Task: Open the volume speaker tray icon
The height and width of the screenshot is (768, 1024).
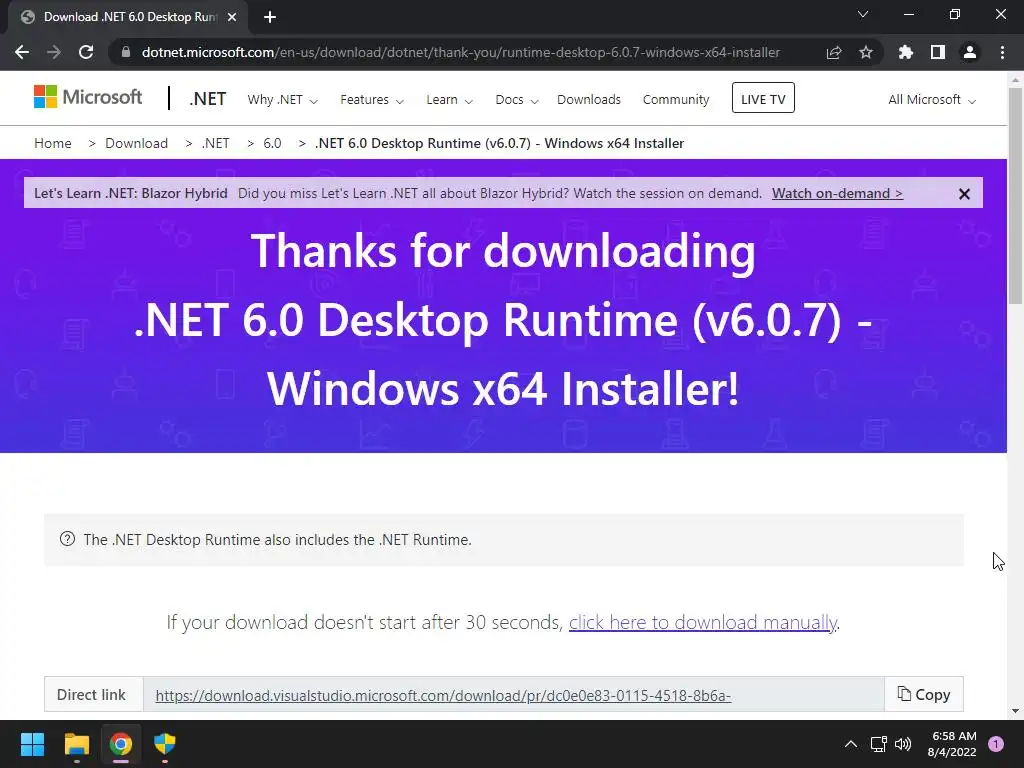Action: coord(903,744)
